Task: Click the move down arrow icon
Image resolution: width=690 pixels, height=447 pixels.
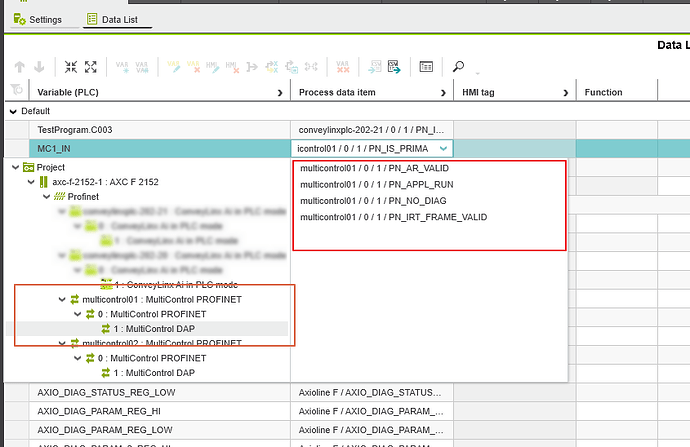Action: click(38, 67)
